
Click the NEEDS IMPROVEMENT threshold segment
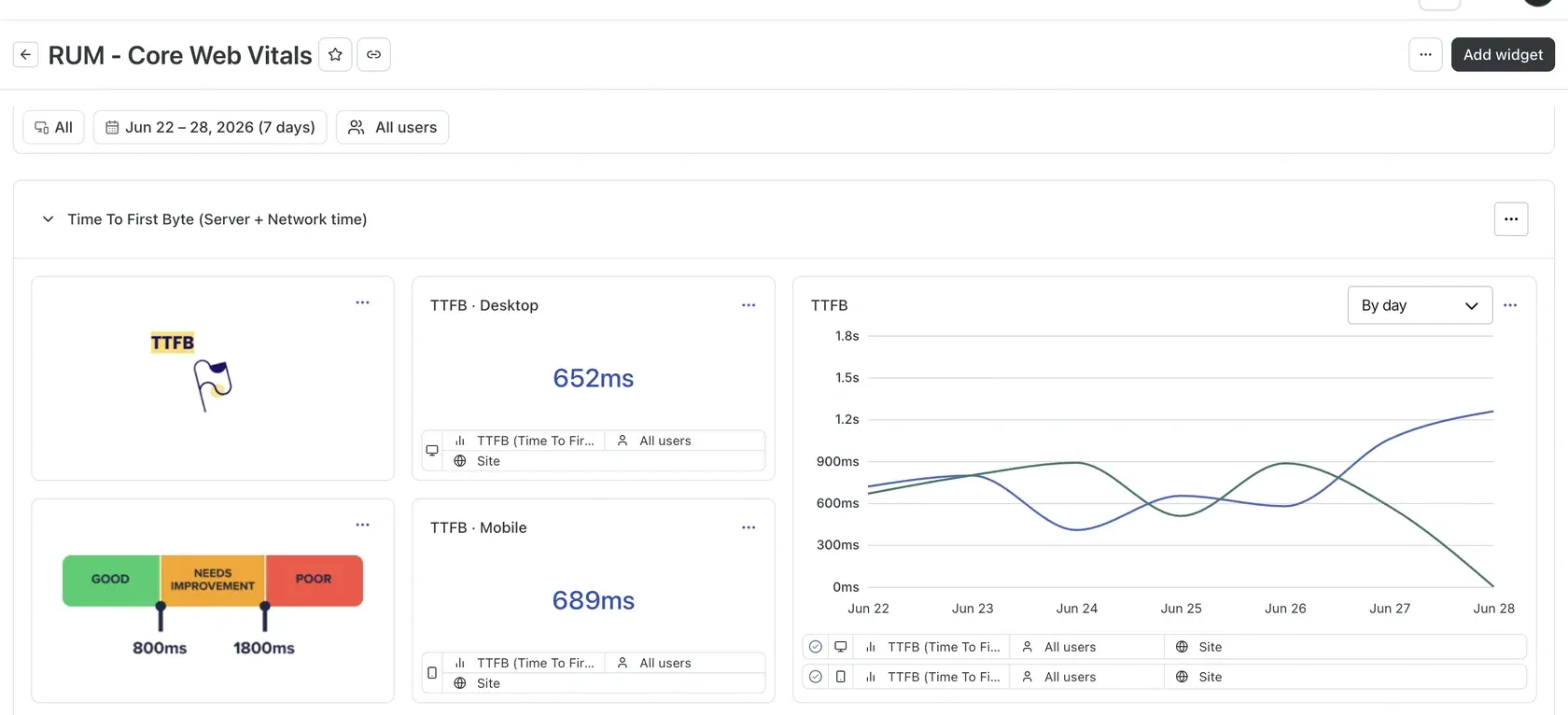pyautogui.click(x=213, y=580)
